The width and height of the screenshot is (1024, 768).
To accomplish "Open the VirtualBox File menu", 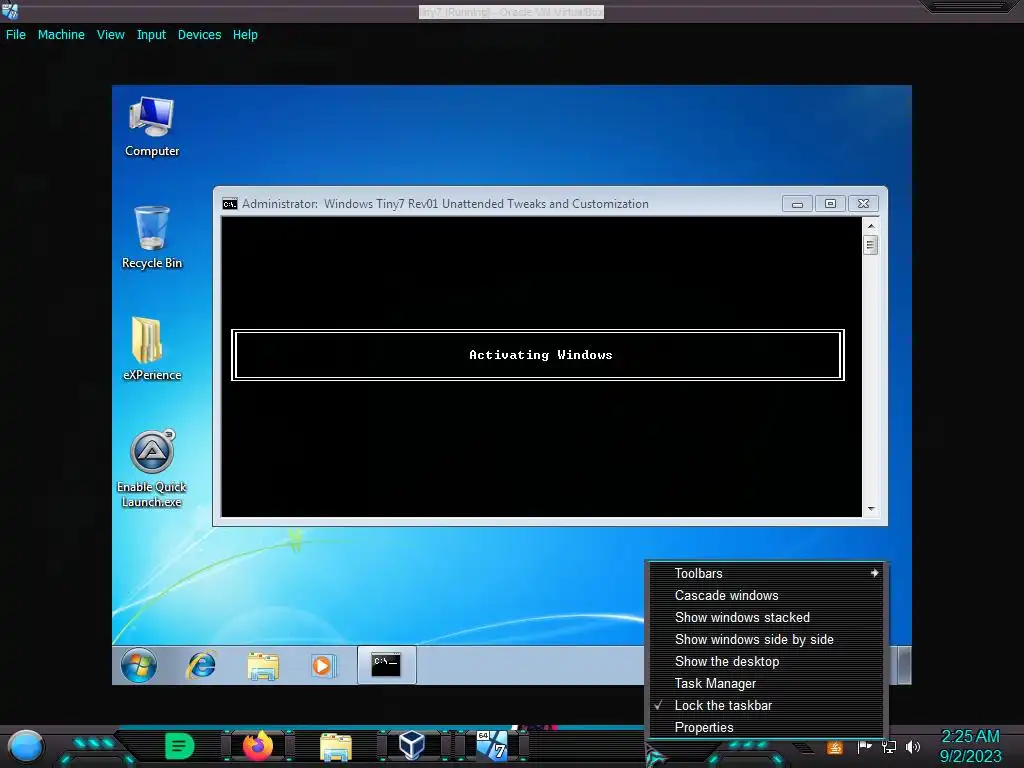I will coord(16,35).
